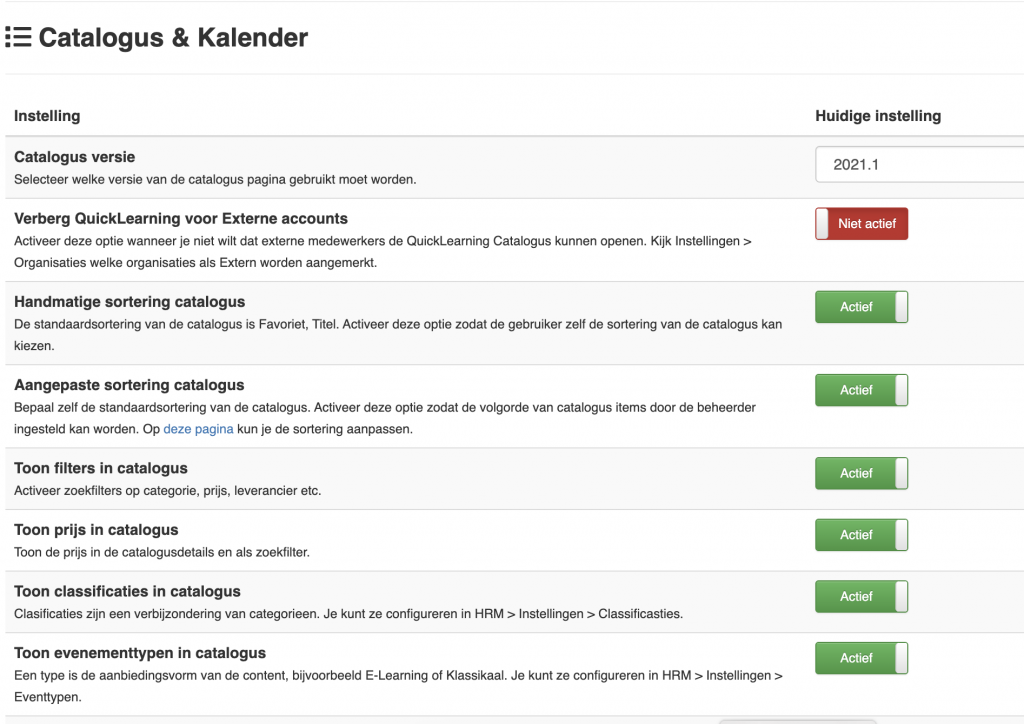Click the list icon beside Catalogus & Kalender
The image size is (1024, 724).
tap(18, 37)
